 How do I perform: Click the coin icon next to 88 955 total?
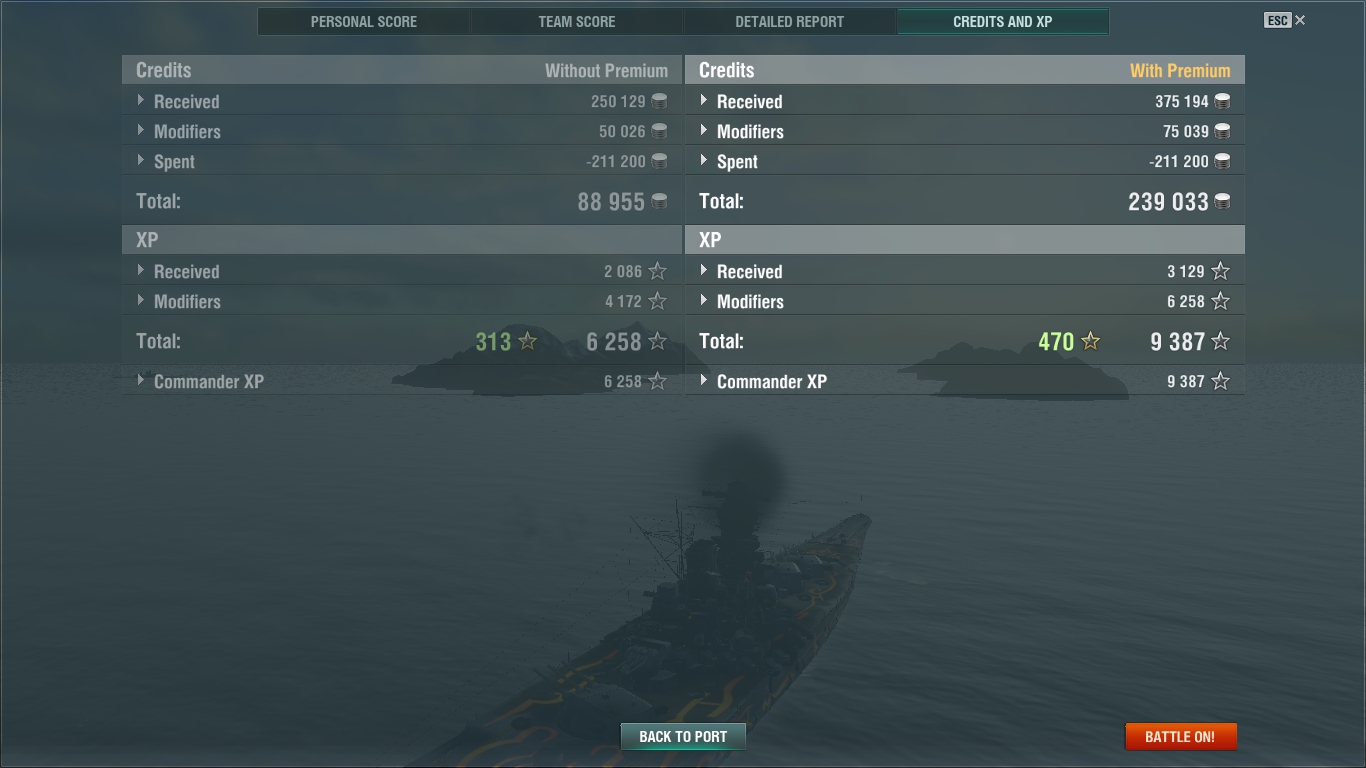click(x=659, y=202)
